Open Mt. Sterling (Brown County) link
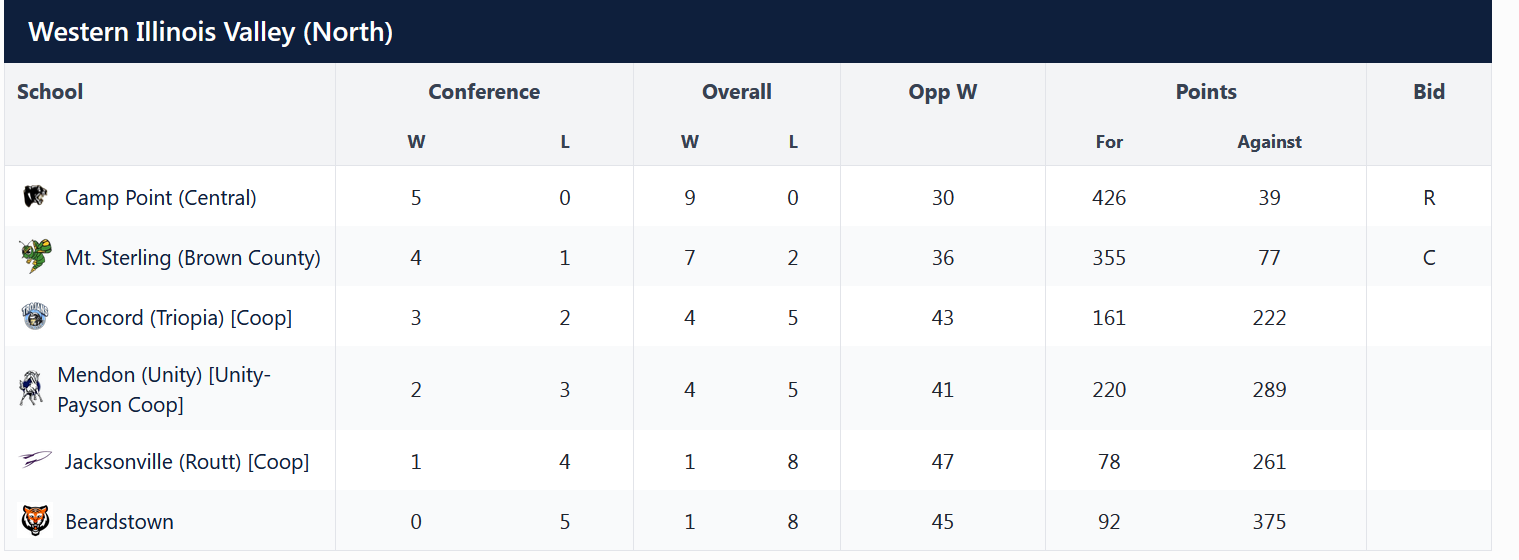 click(x=192, y=258)
